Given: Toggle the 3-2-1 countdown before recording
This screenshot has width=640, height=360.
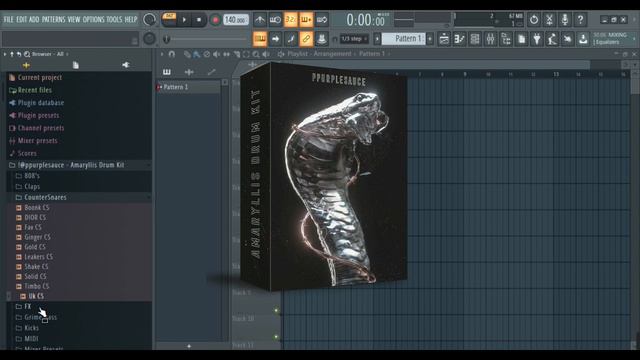Looking at the screenshot, I should (291, 20).
